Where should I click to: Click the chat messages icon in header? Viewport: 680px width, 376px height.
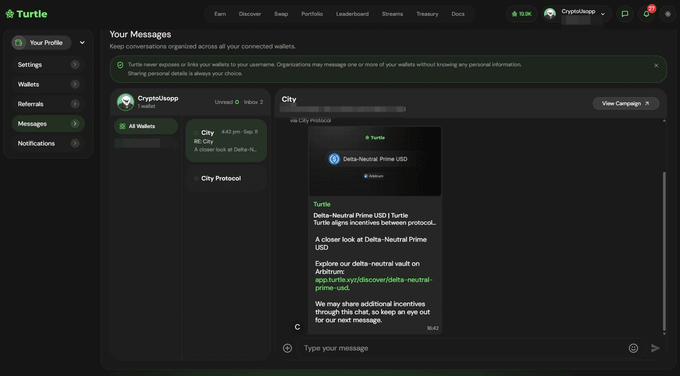click(x=624, y=14)
